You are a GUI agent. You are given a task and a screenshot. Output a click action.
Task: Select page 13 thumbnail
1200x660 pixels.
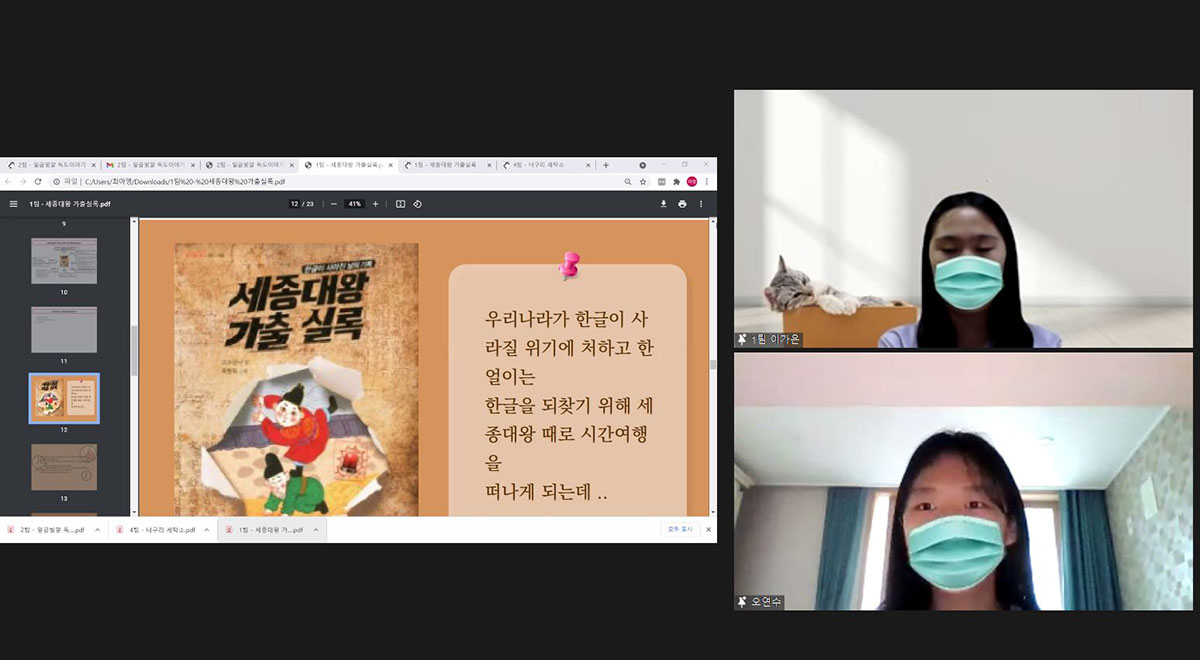point(64,467)
